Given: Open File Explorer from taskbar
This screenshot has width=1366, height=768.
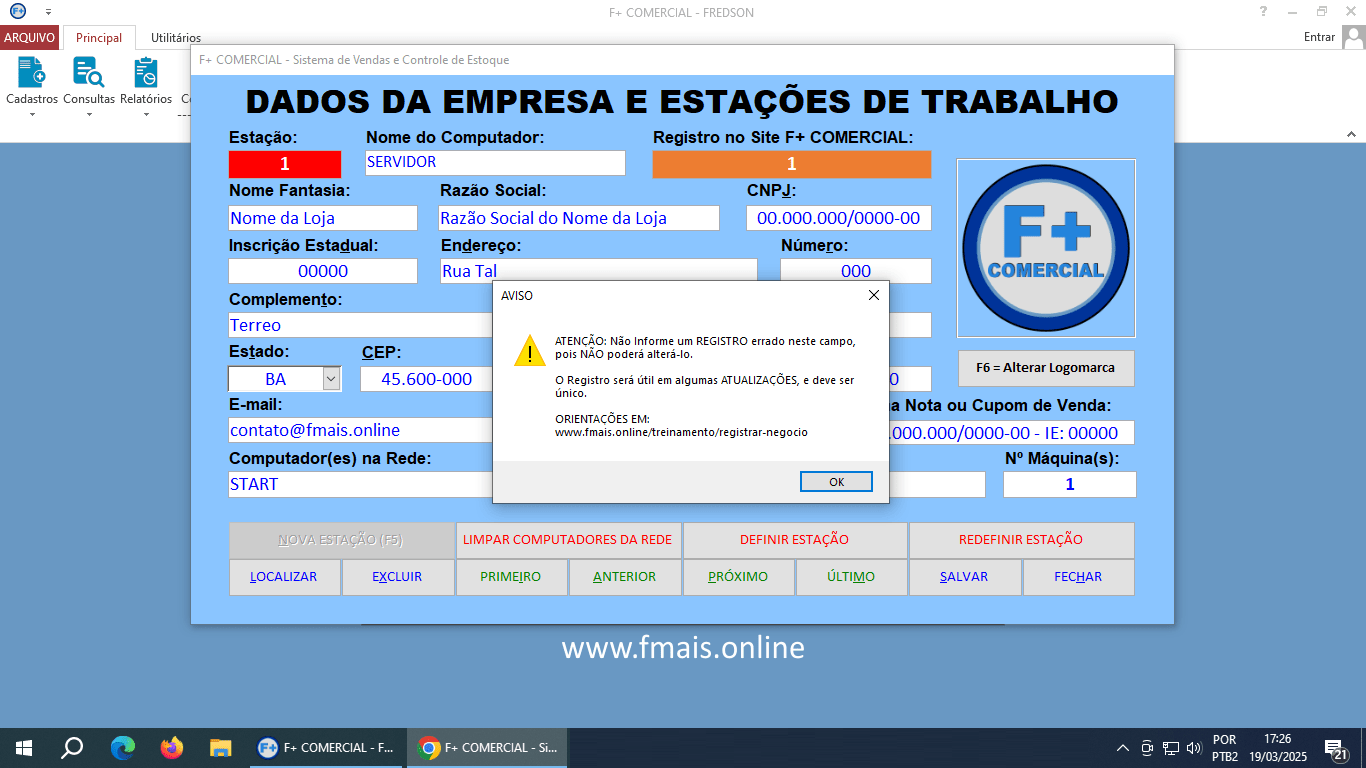Looking at the screenshot, I should (221, 748).
